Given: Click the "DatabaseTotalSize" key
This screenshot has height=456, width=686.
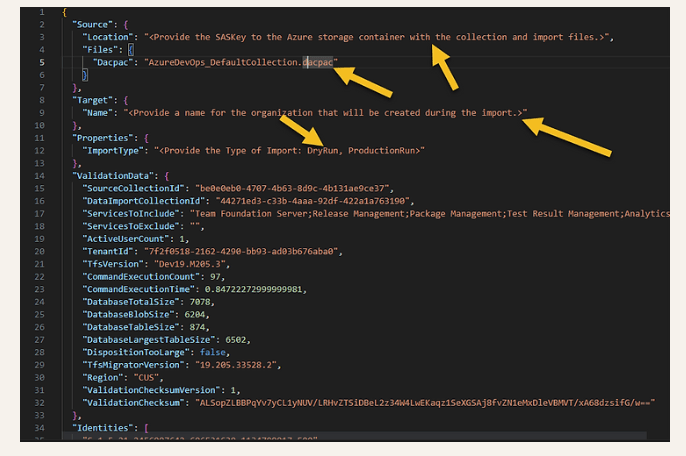Looking at the screenshot, I should [131, 302].
